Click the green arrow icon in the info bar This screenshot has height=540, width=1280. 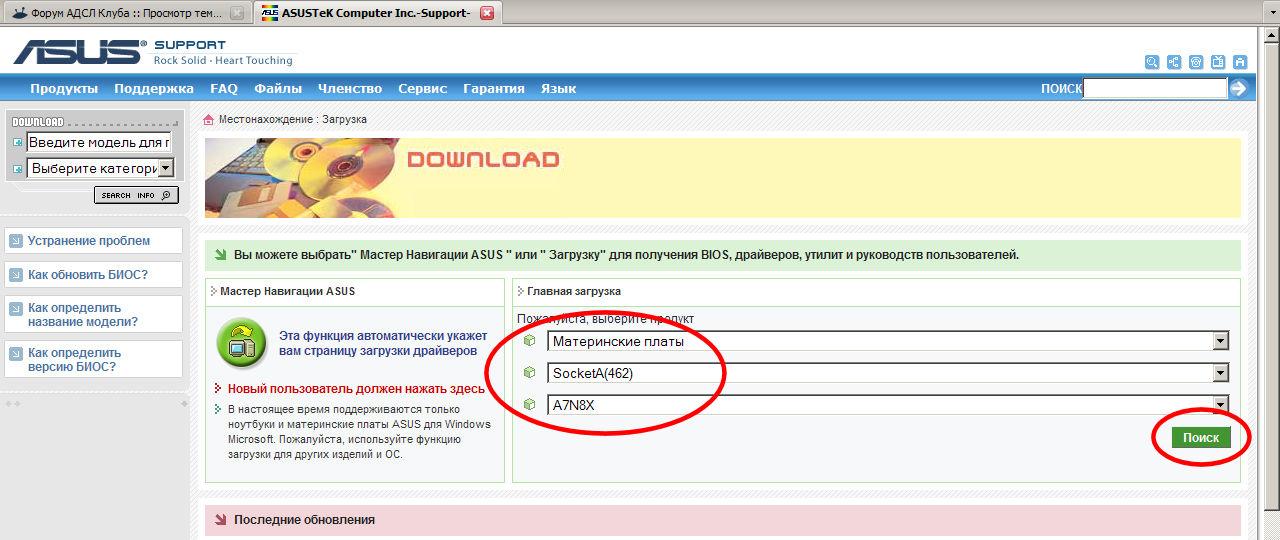tap(220, 255)
